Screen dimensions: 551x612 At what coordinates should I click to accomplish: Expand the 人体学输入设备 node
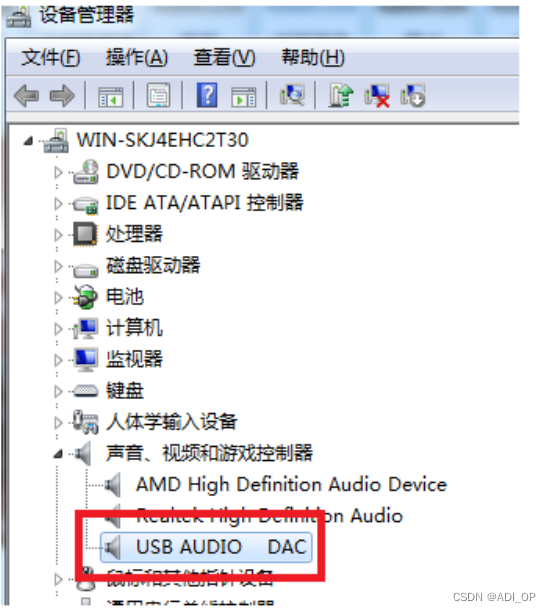tap(58, 422)
